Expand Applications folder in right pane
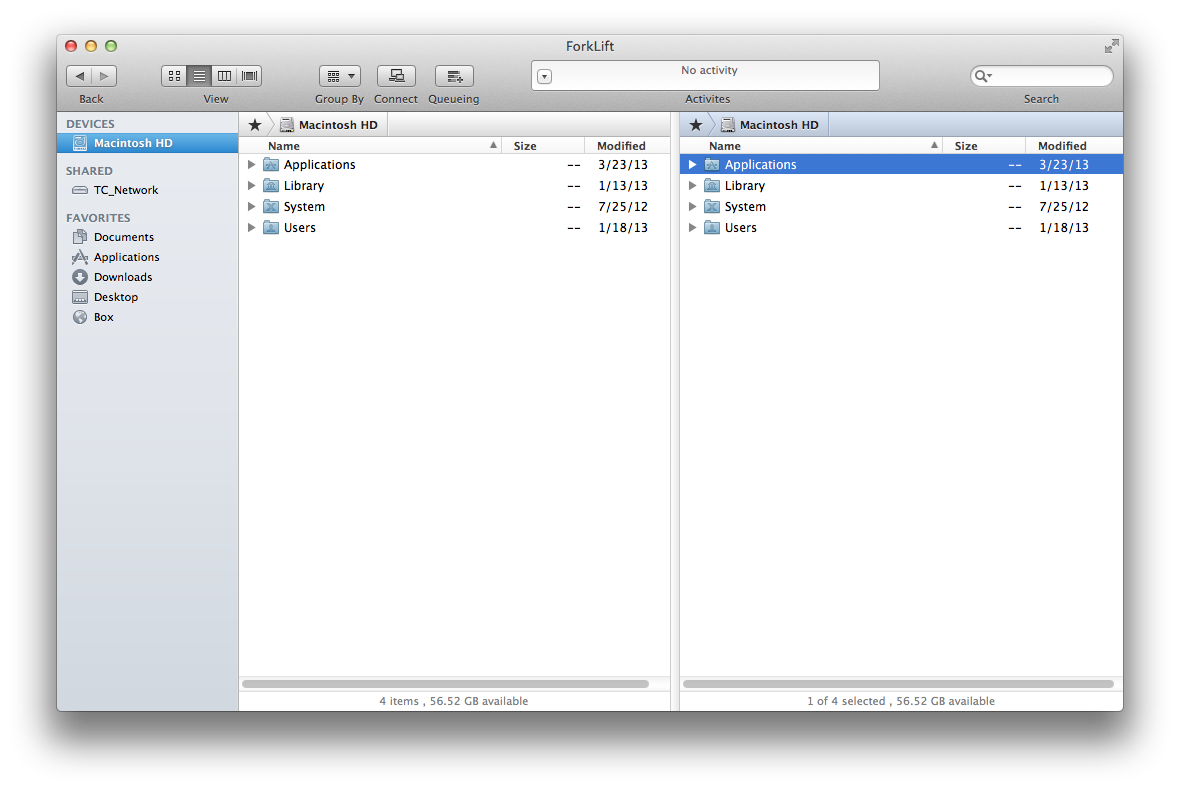The width and height of the screenshot is (1180, 790). (692, 165)
